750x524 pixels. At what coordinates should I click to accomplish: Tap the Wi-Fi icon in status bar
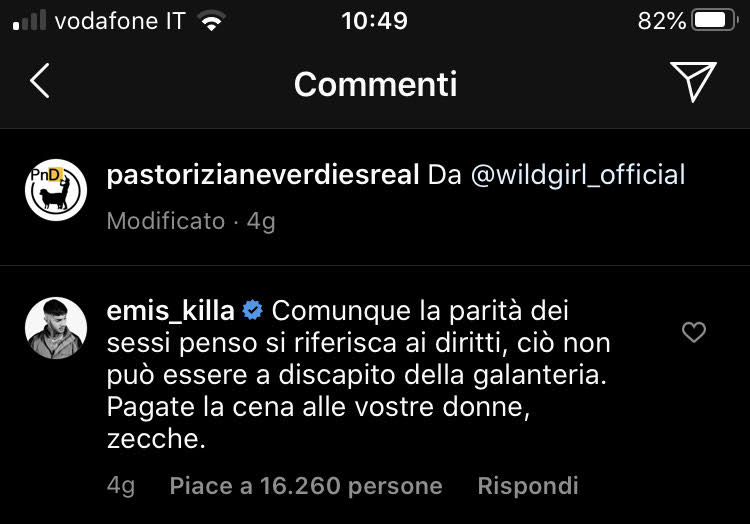tap(211, 22)
